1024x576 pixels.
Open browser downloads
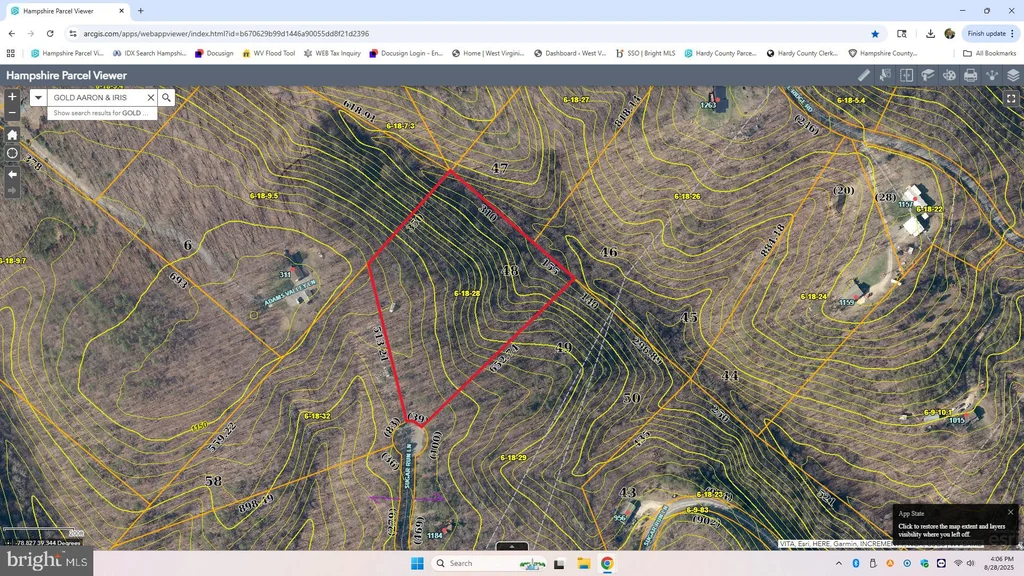(930, 33)
